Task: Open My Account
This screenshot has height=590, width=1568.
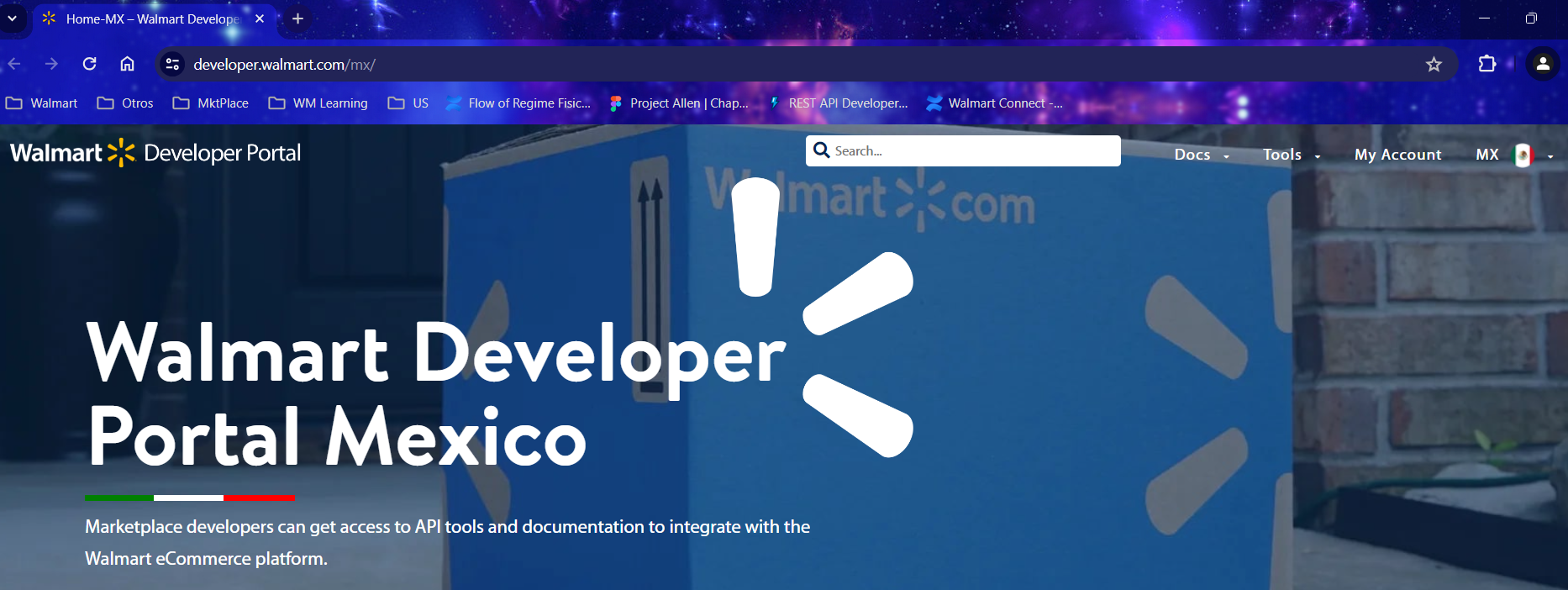Action: point(1397,155)
